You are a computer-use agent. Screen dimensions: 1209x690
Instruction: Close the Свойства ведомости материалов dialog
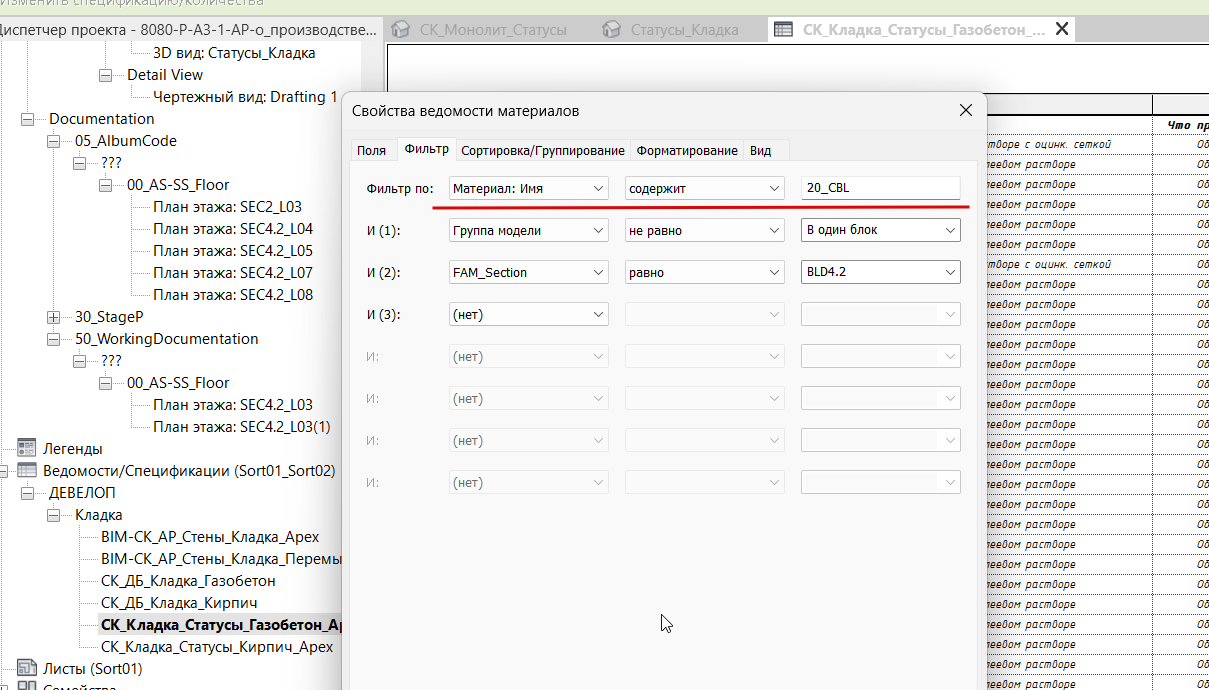tap(965, 111)
